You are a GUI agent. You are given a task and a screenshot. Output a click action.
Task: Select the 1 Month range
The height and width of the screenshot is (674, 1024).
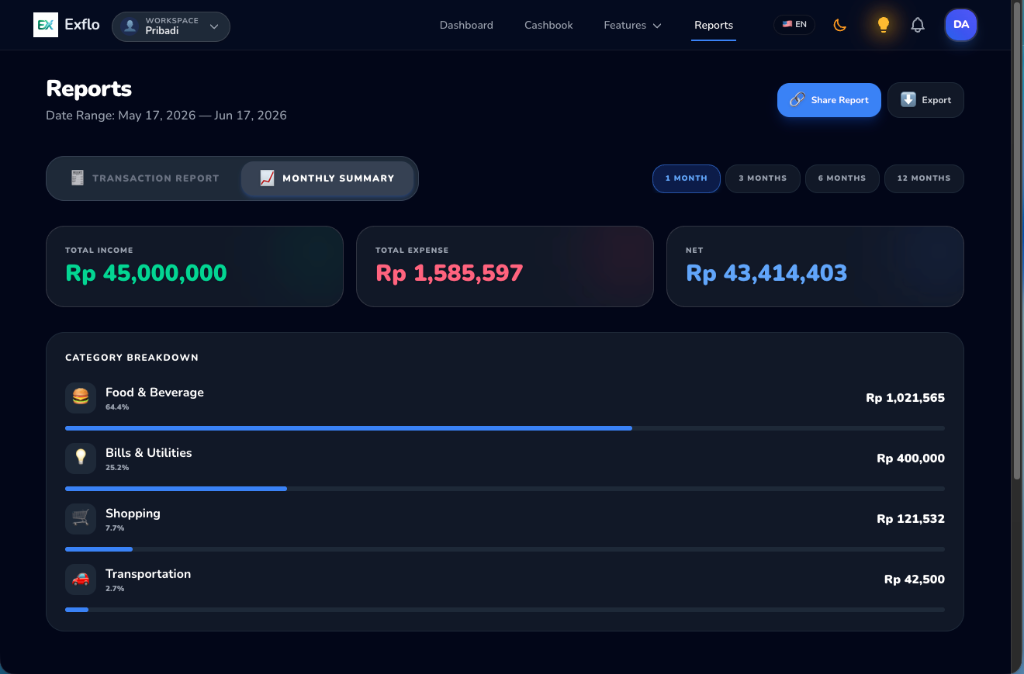coord(686,178)
